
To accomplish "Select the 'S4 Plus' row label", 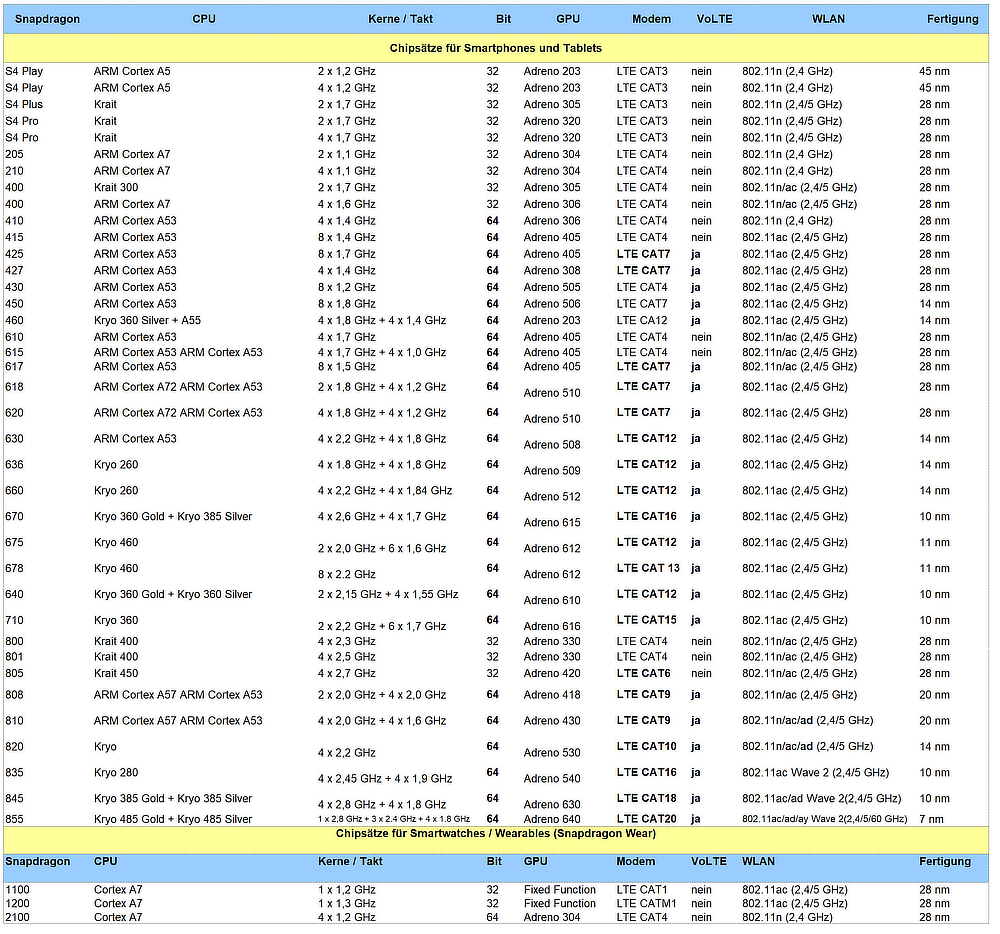I will click(x=24, y=105).
